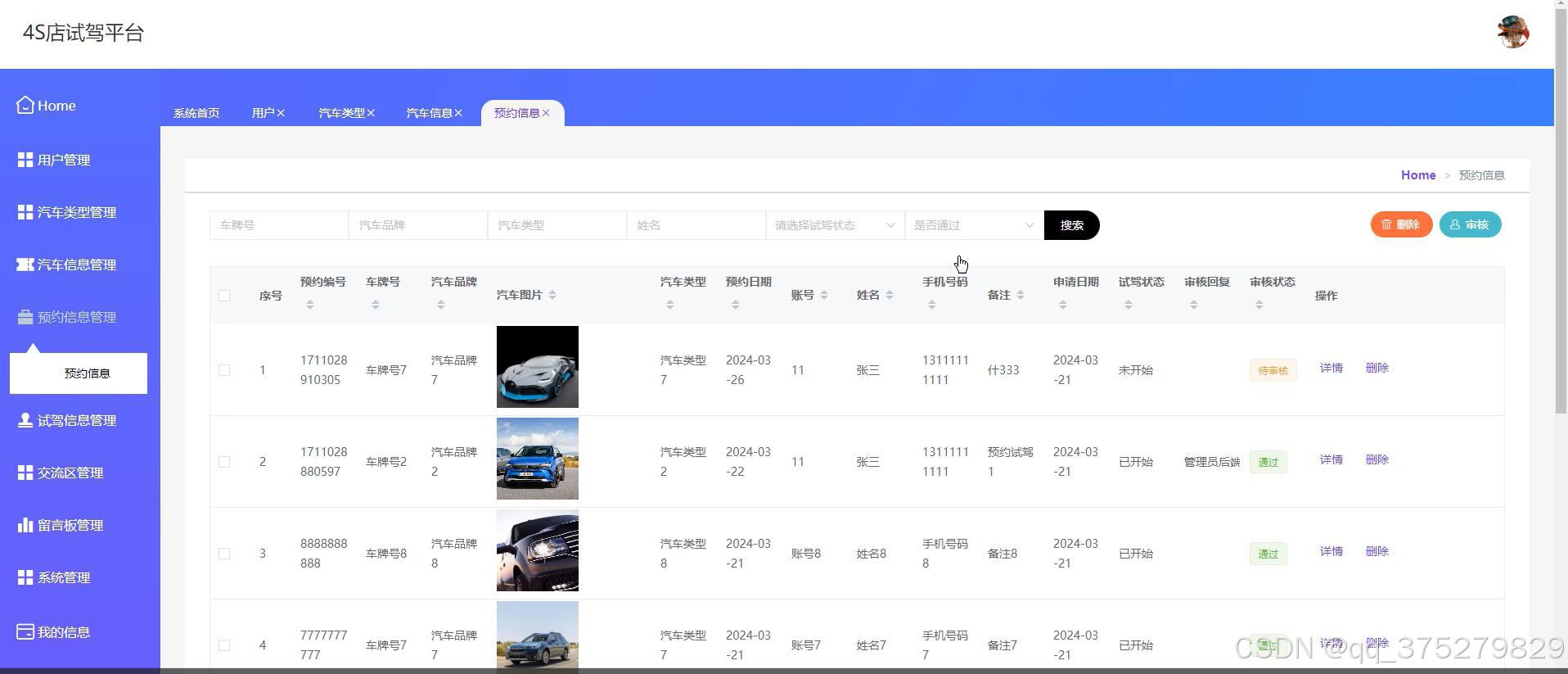Screen dimensions: 1568x674
Task: Switch to the 汽车类型 tab
Action: click(341, 113)
